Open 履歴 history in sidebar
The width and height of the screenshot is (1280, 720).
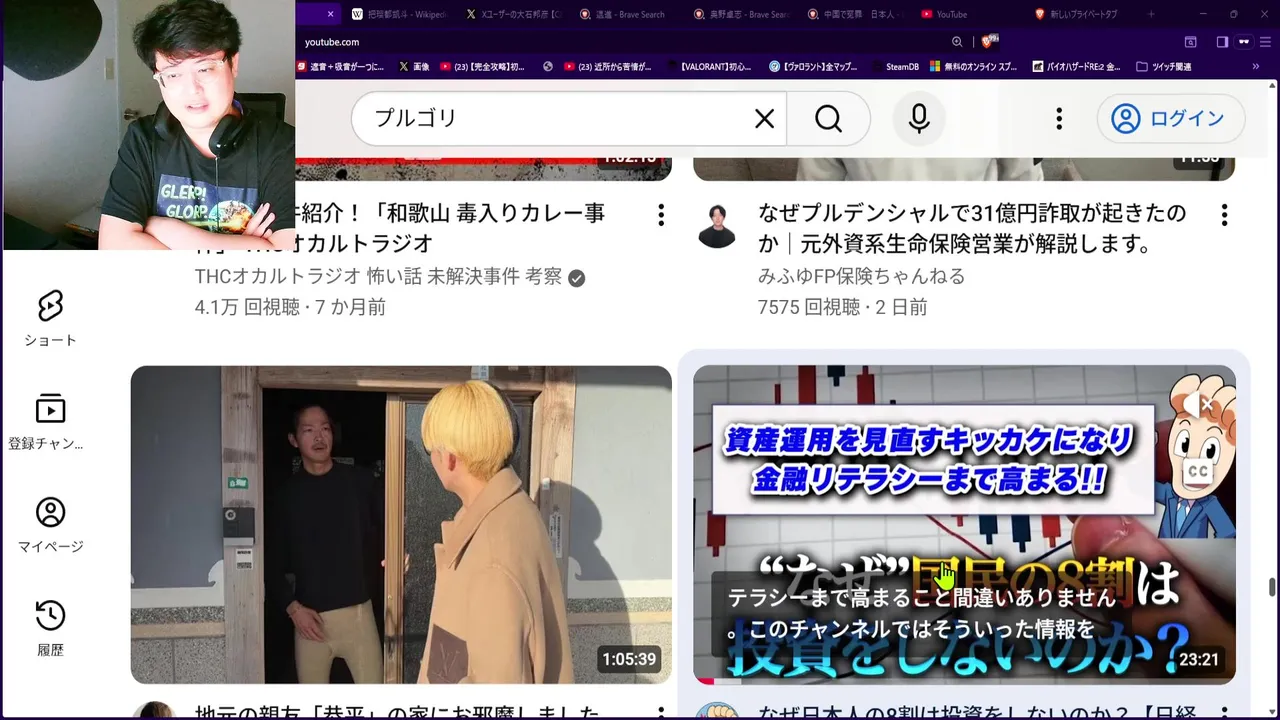pos(50,628)
